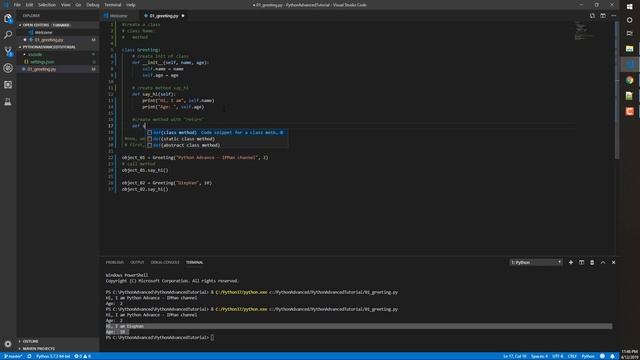Open the Task View taskbar icon
The width and height of the screenshot is (640, 360).
coord(629,33)
